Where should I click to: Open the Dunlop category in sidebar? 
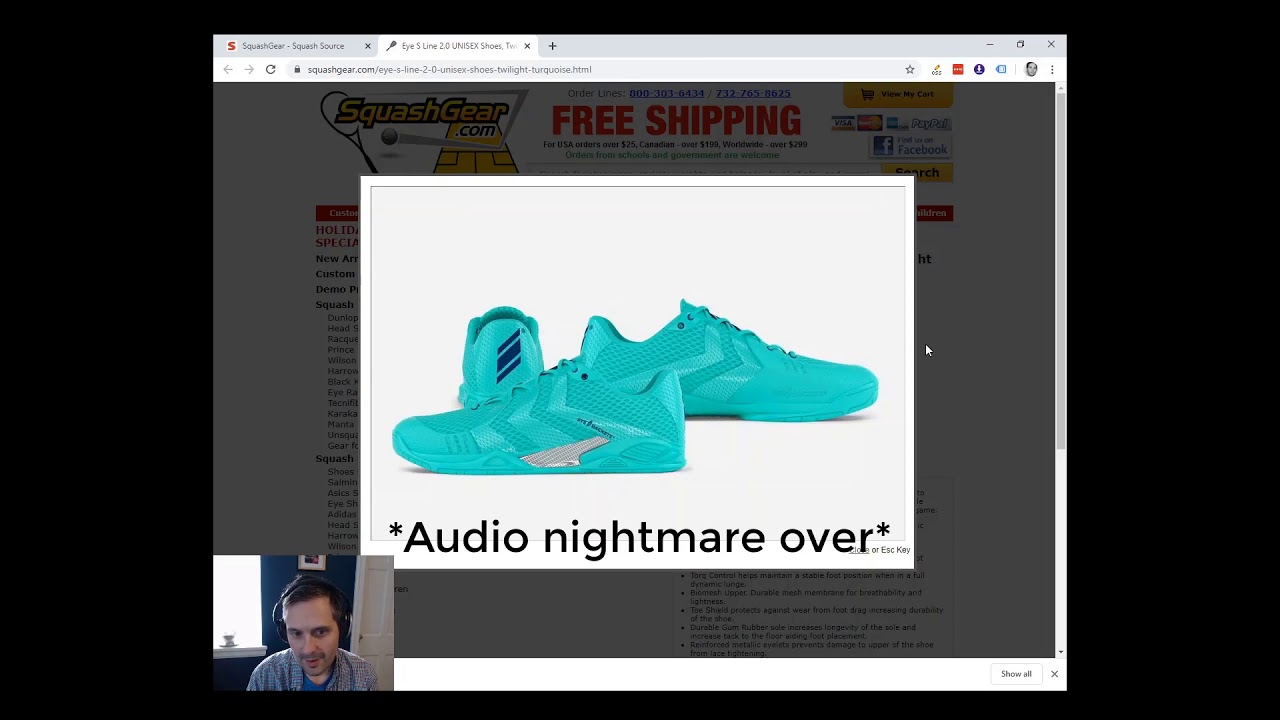pos(342,318)
